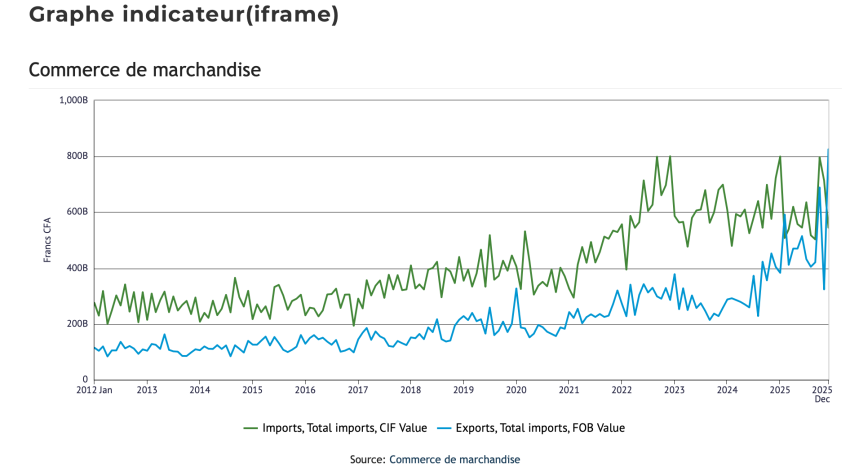850x474 pixels.
Task: Click the 2017 tick label on the x-axis
Action: pyautogui.click(x=358, y=388)
